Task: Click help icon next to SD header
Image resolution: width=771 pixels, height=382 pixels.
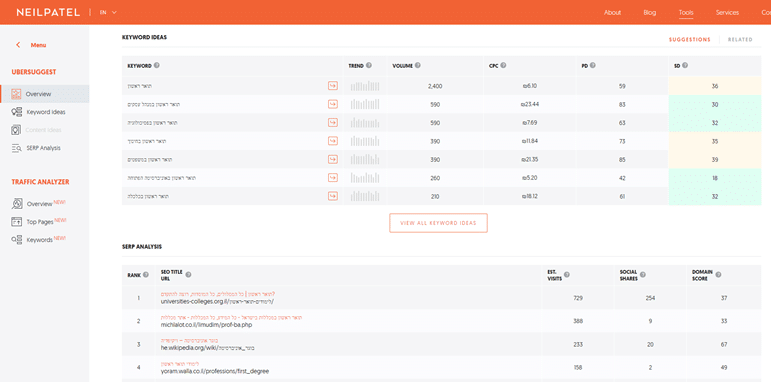Action: tap(685, 65)
